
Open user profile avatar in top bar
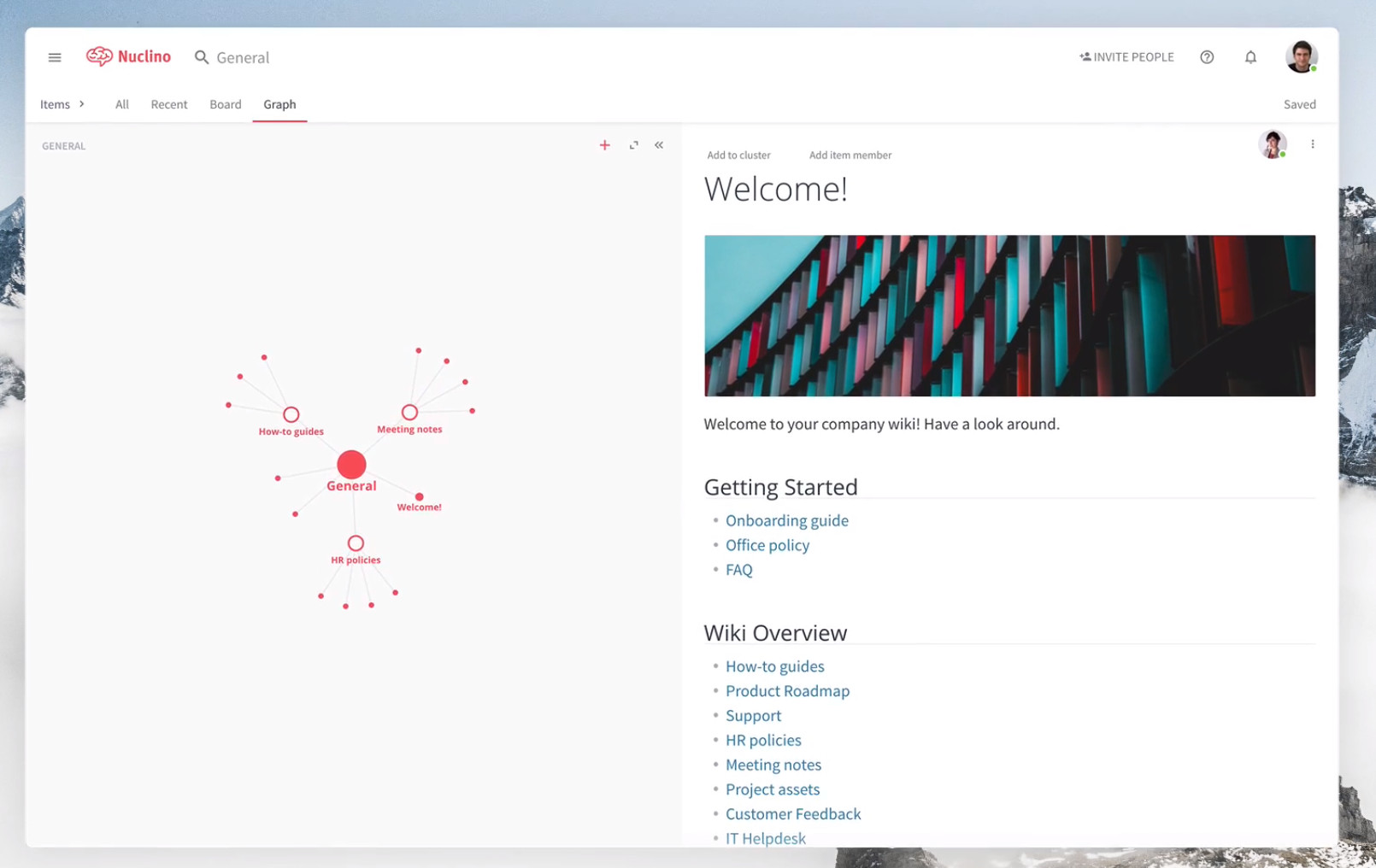tap(1301, 56)
